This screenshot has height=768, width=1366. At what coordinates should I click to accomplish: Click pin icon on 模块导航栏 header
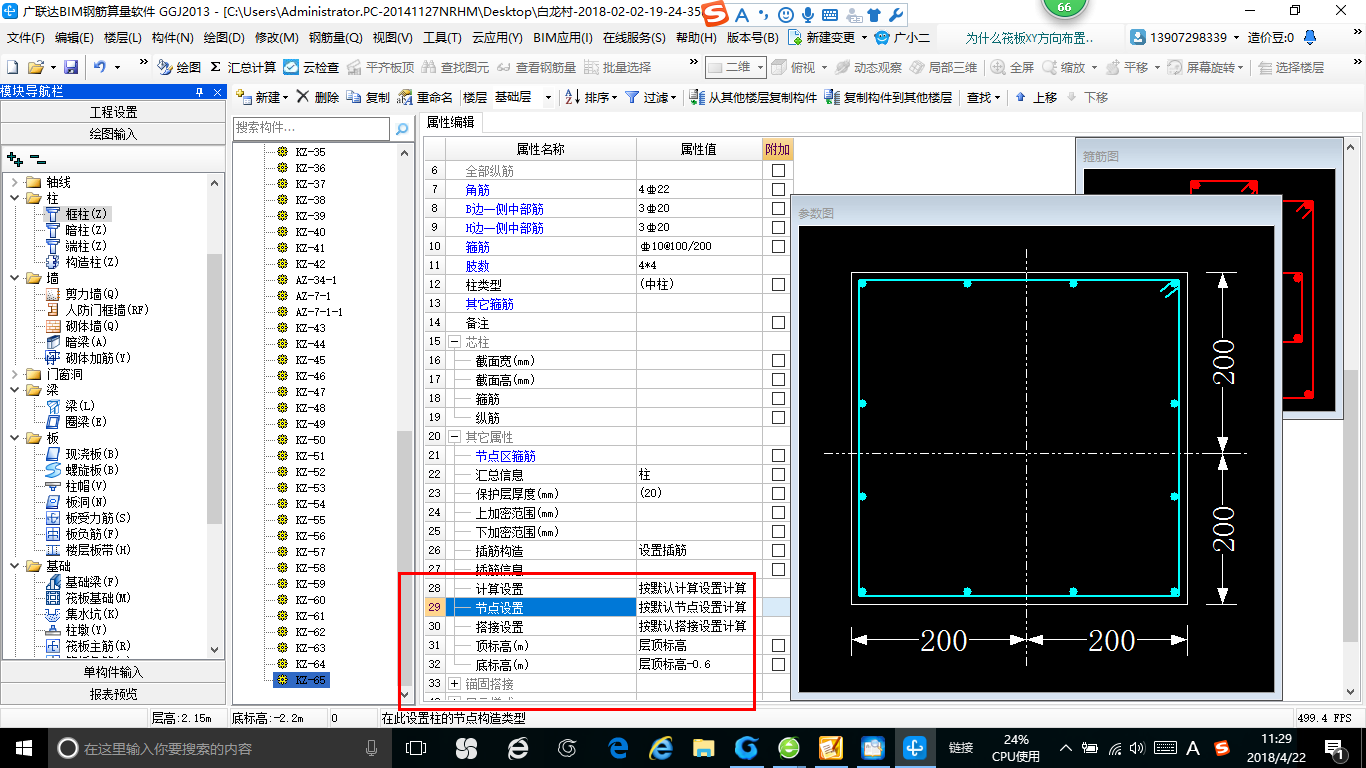point(199,91)
